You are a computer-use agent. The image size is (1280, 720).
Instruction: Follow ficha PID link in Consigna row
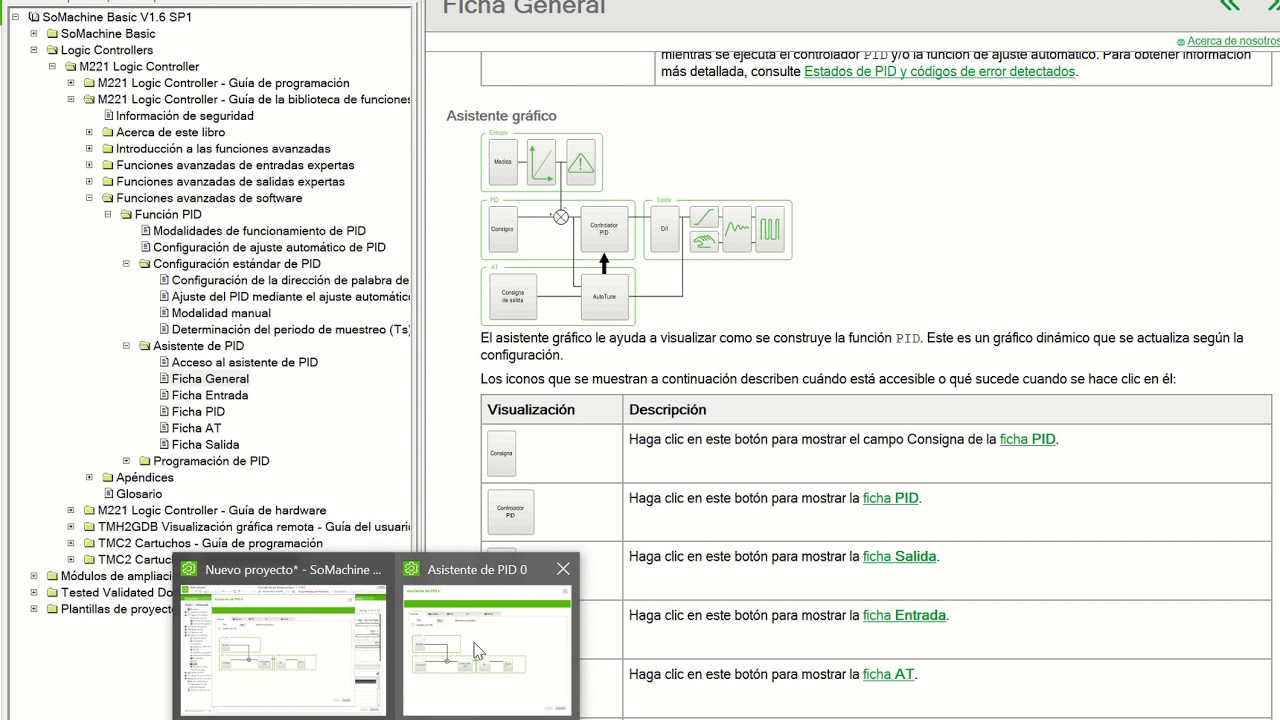coord(1027,439)
